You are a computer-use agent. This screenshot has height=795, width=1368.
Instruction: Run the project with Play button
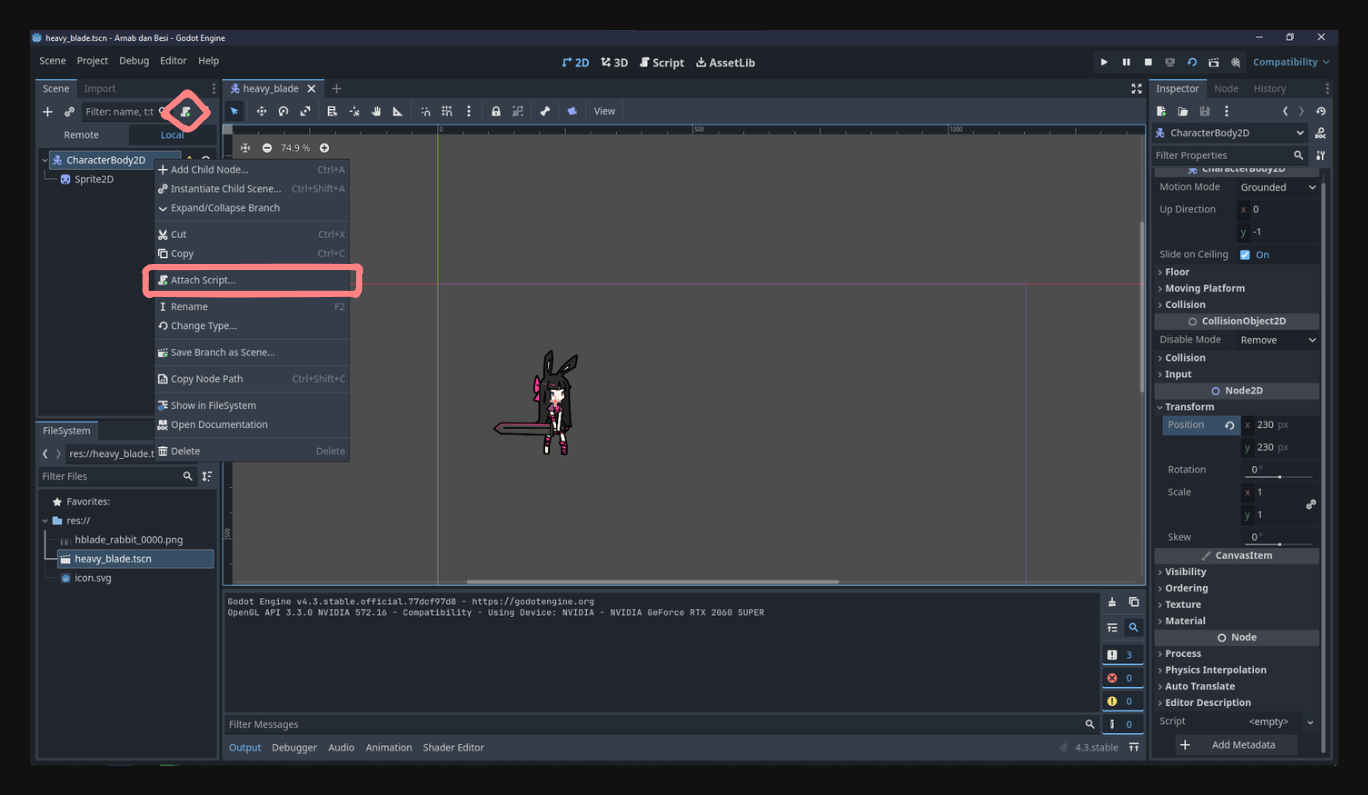coord(1104,62)
